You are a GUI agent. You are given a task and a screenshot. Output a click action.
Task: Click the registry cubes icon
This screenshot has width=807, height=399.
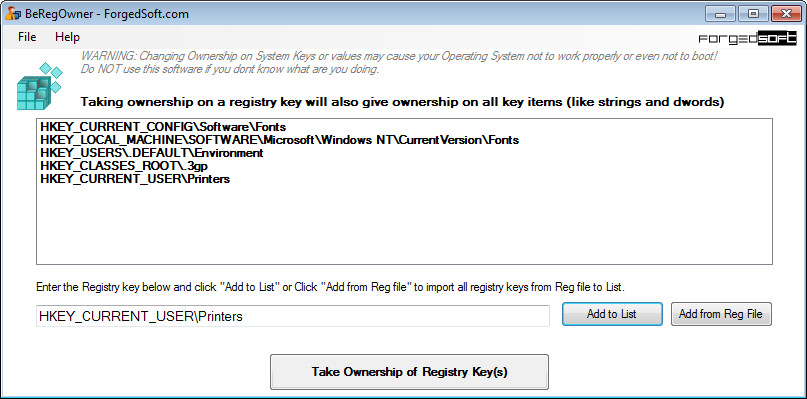point(39,85)
